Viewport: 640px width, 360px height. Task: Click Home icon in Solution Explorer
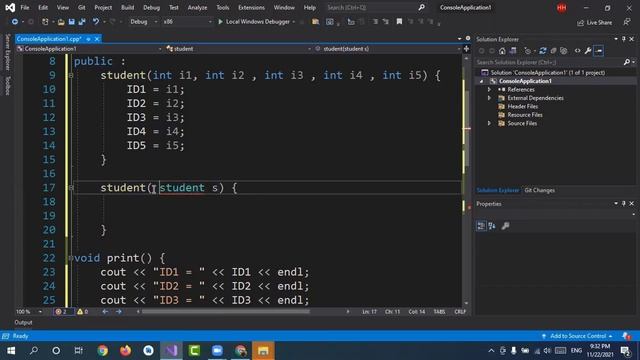(502, 51)
